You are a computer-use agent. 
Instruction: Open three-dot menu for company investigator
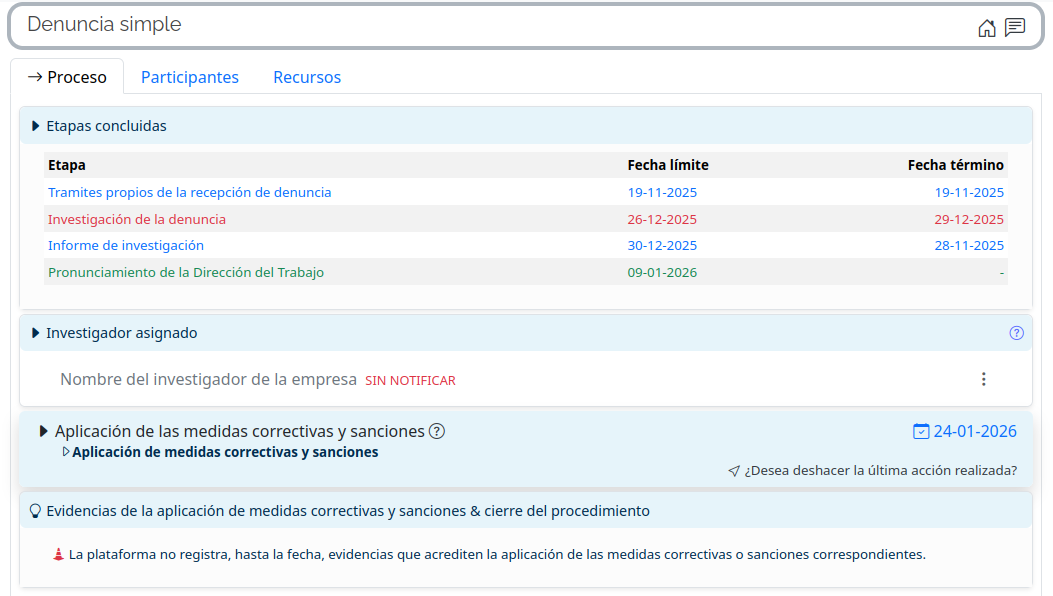[x=983, y=379]
